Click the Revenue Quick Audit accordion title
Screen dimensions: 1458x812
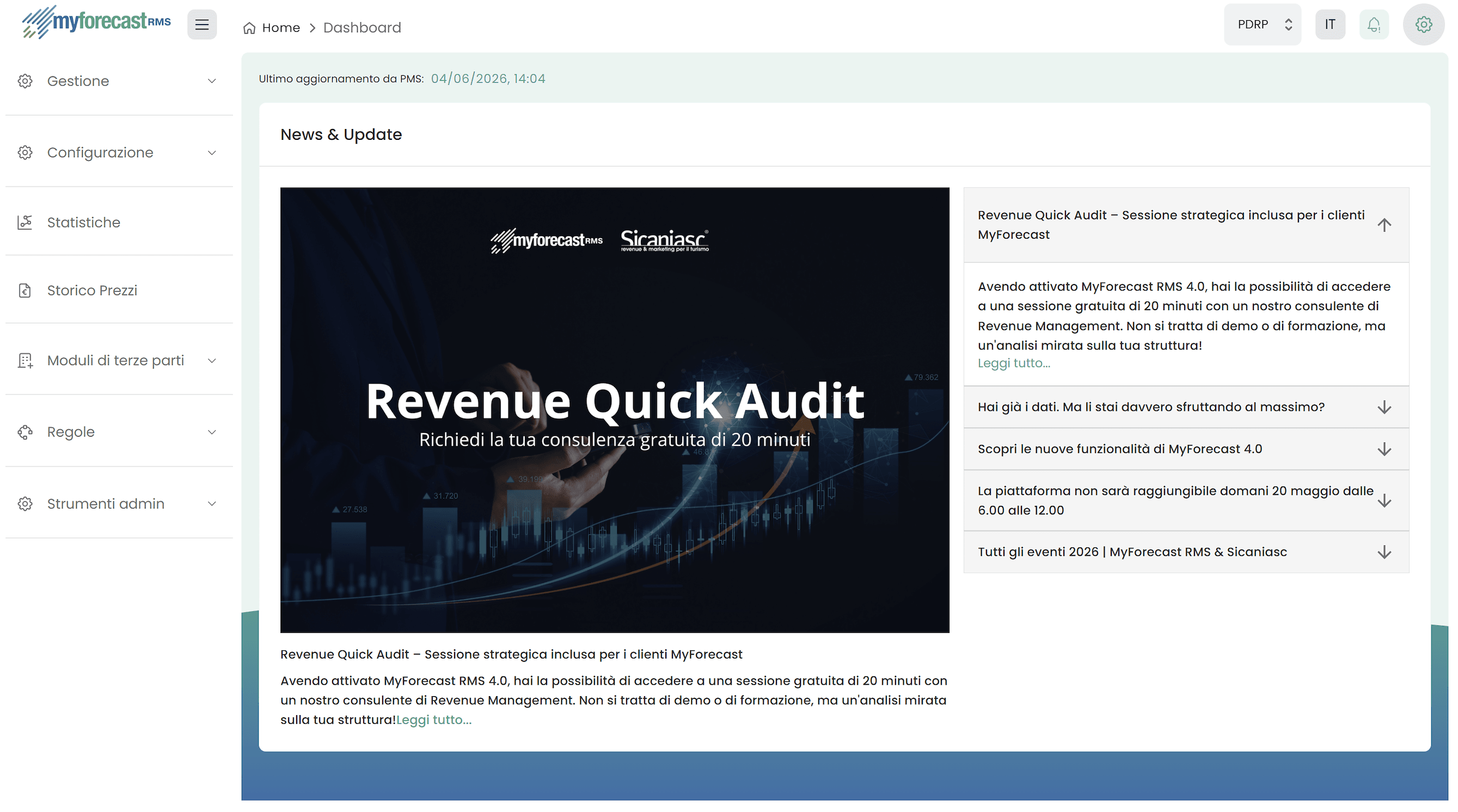(x=1171, y=225)
